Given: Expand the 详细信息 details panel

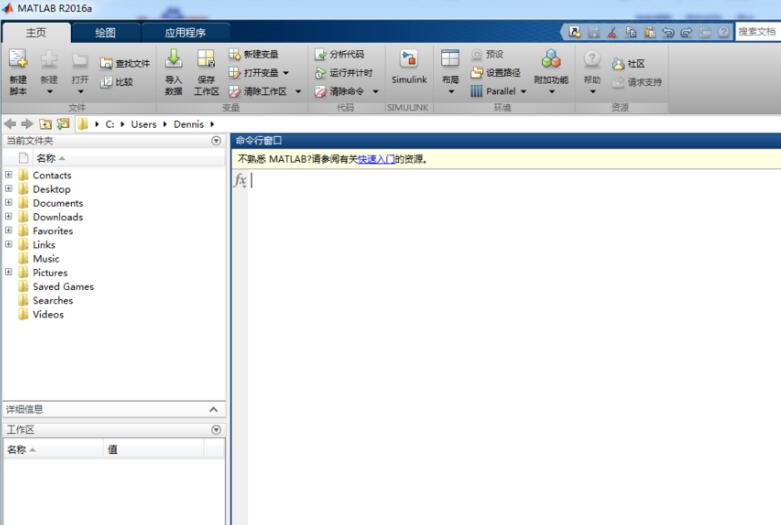Looking at the screenshot, I should tap(214, 409).
